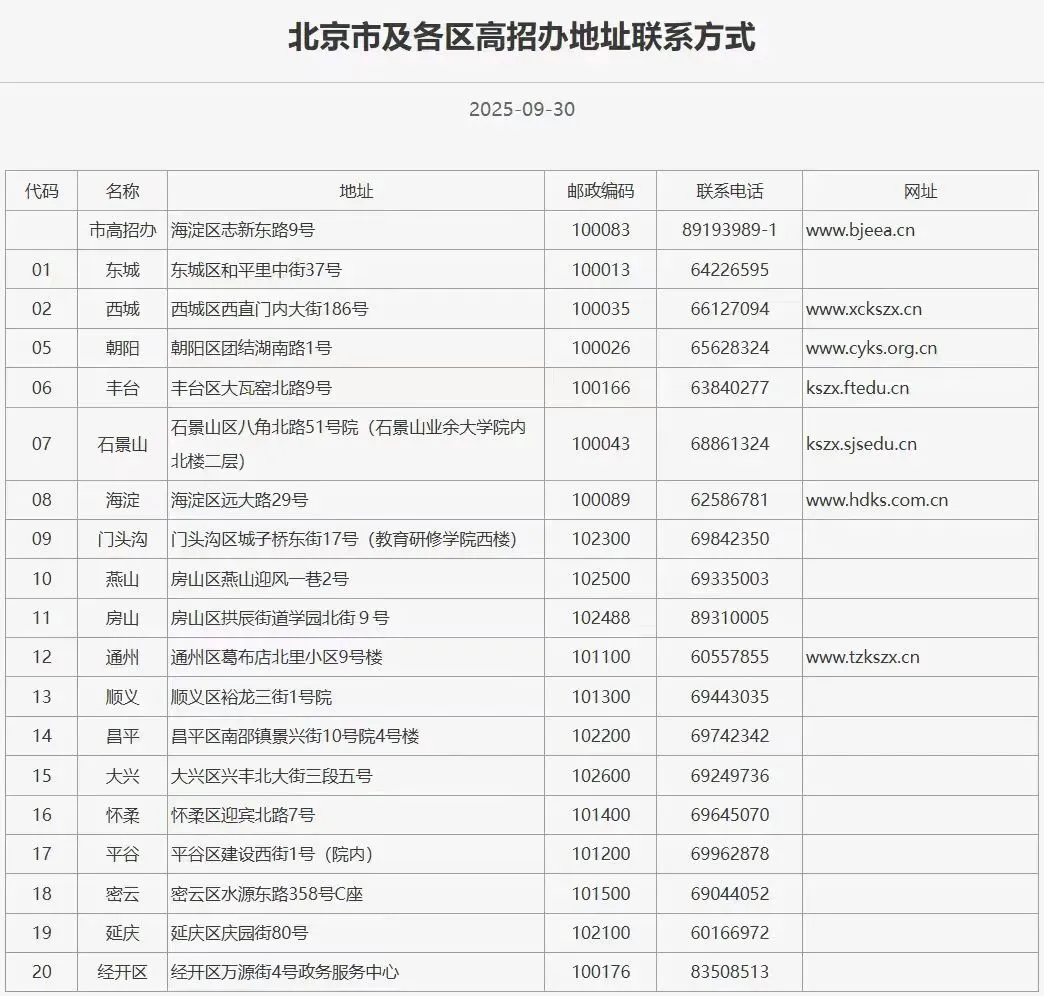Select address 房山区燕山迎风一巷2号
This screenshot has width=1044, height=996.
[x=259, y=579]
